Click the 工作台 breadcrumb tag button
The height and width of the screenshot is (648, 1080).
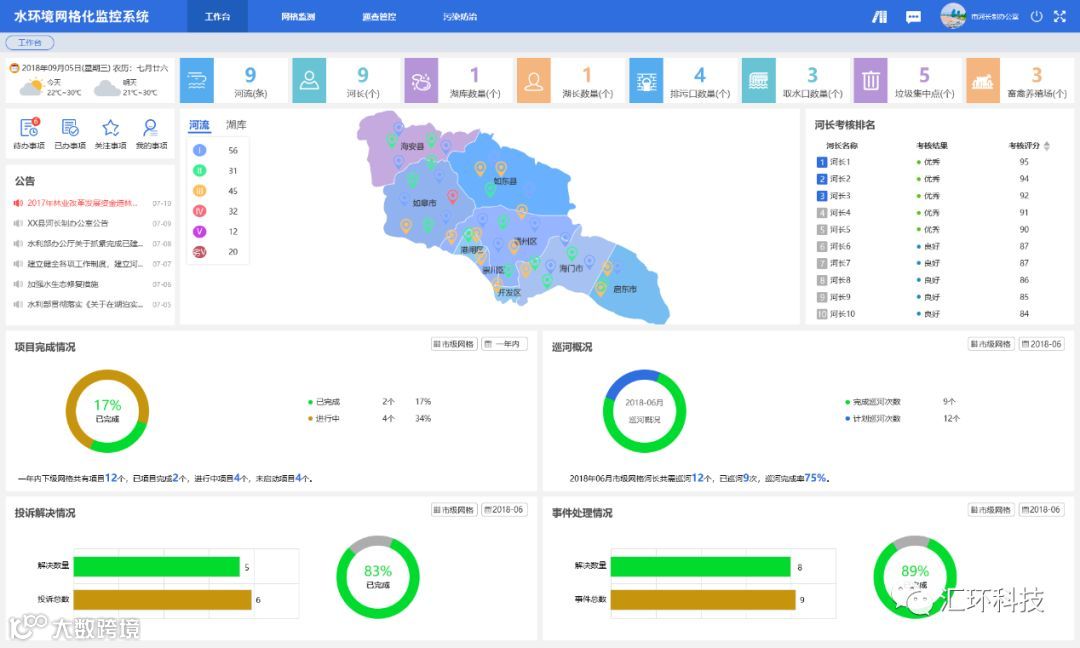(30, 43)
